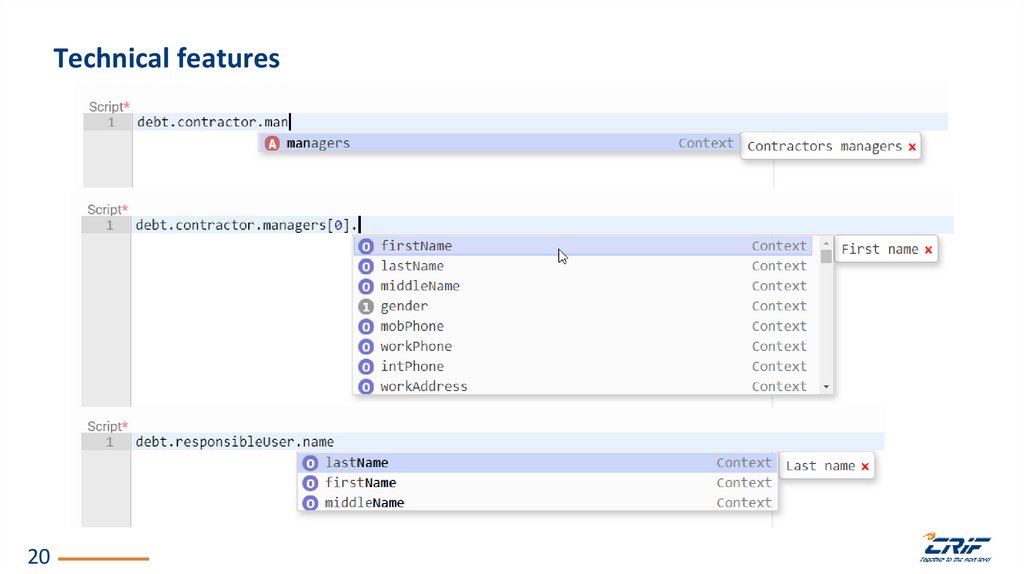The height and width of the screenshot is (574, 1024).
Task: Click the type icon next to gender
Action: [x=366, y=306]
